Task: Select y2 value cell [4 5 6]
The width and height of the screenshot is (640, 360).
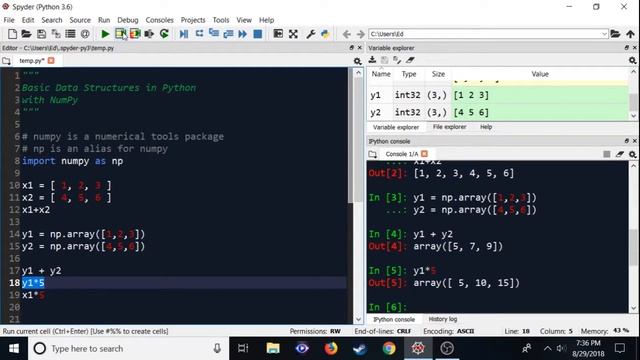Action: tap(540, 112)
